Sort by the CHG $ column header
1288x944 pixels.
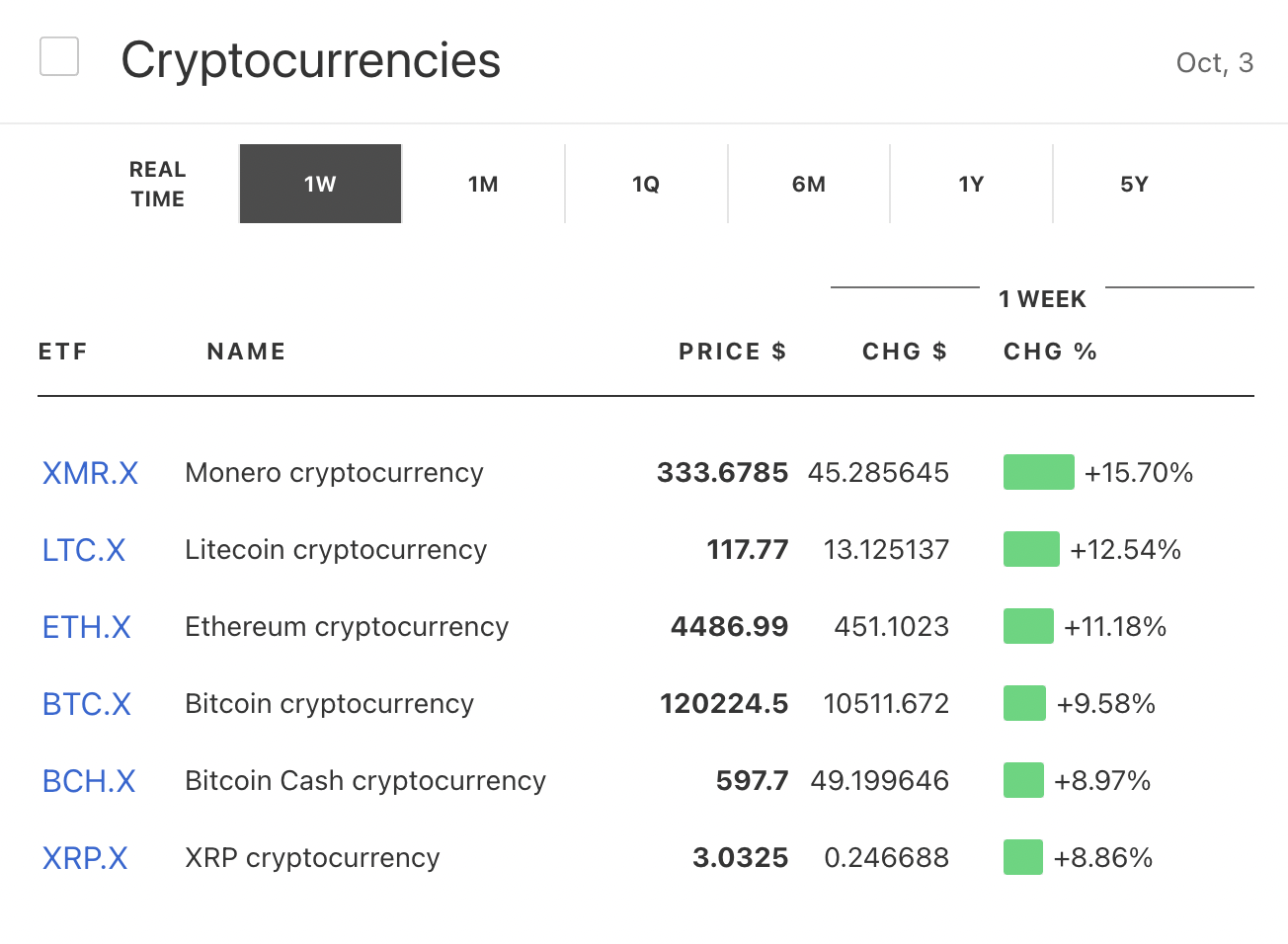point(904,352)
